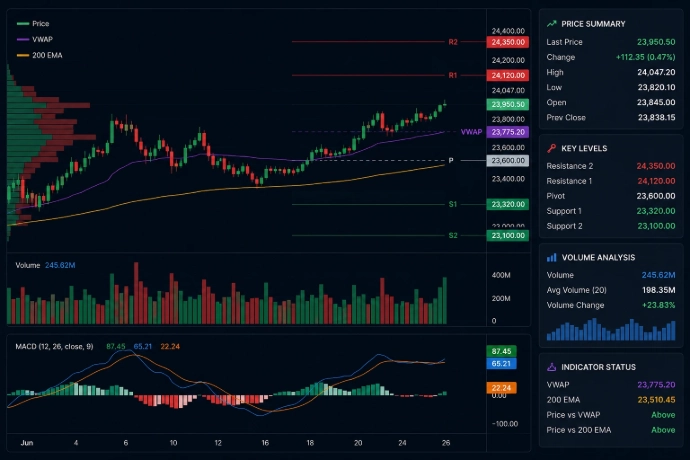Click the 200 EMA value 23,510.45

point(656,400)
